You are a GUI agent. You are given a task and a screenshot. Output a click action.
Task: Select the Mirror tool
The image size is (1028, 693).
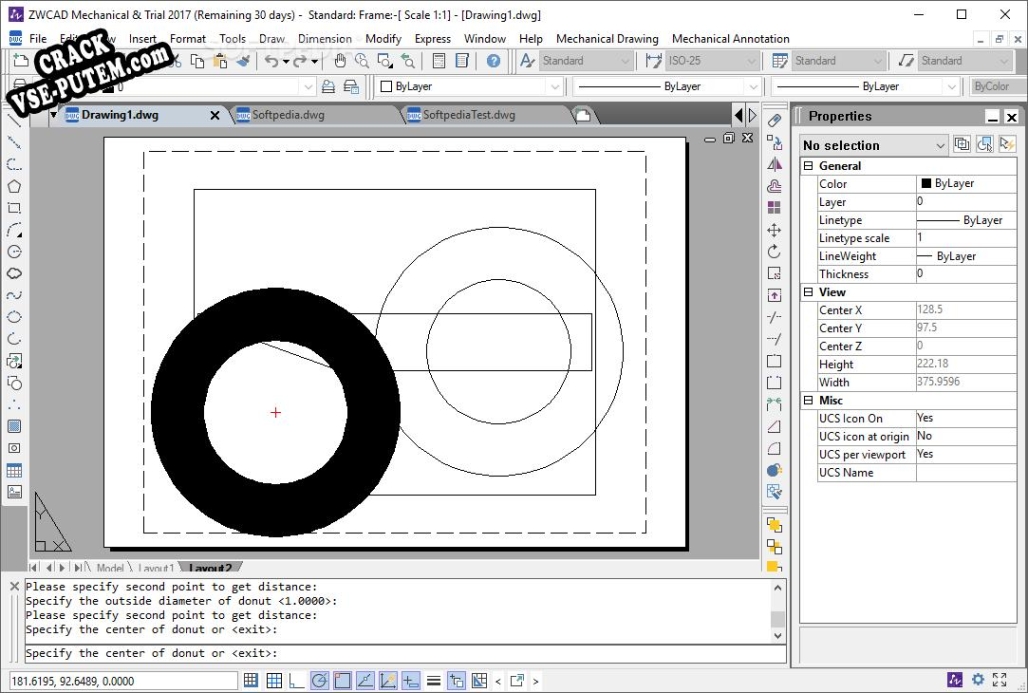(774, 164)
